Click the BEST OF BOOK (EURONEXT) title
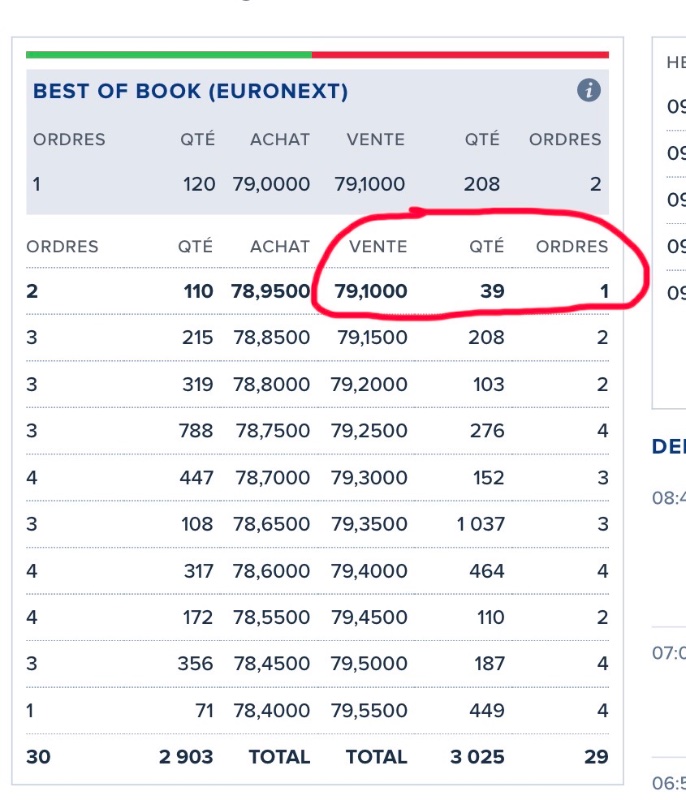Viewport: 686px width, 800px height. click(190, 92)
